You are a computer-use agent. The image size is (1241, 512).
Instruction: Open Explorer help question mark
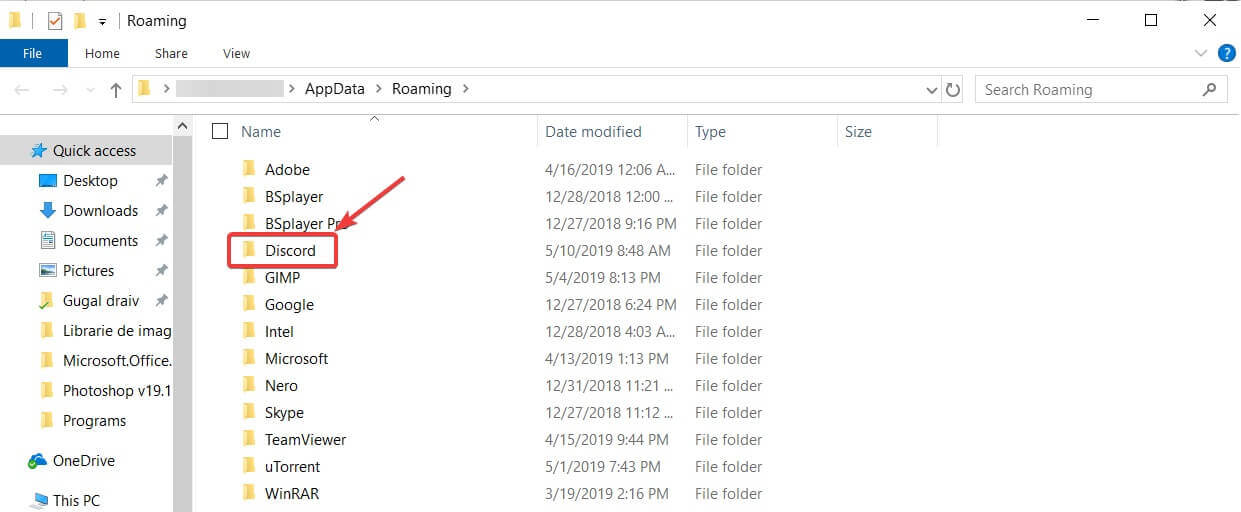[x=1228, y=53]
